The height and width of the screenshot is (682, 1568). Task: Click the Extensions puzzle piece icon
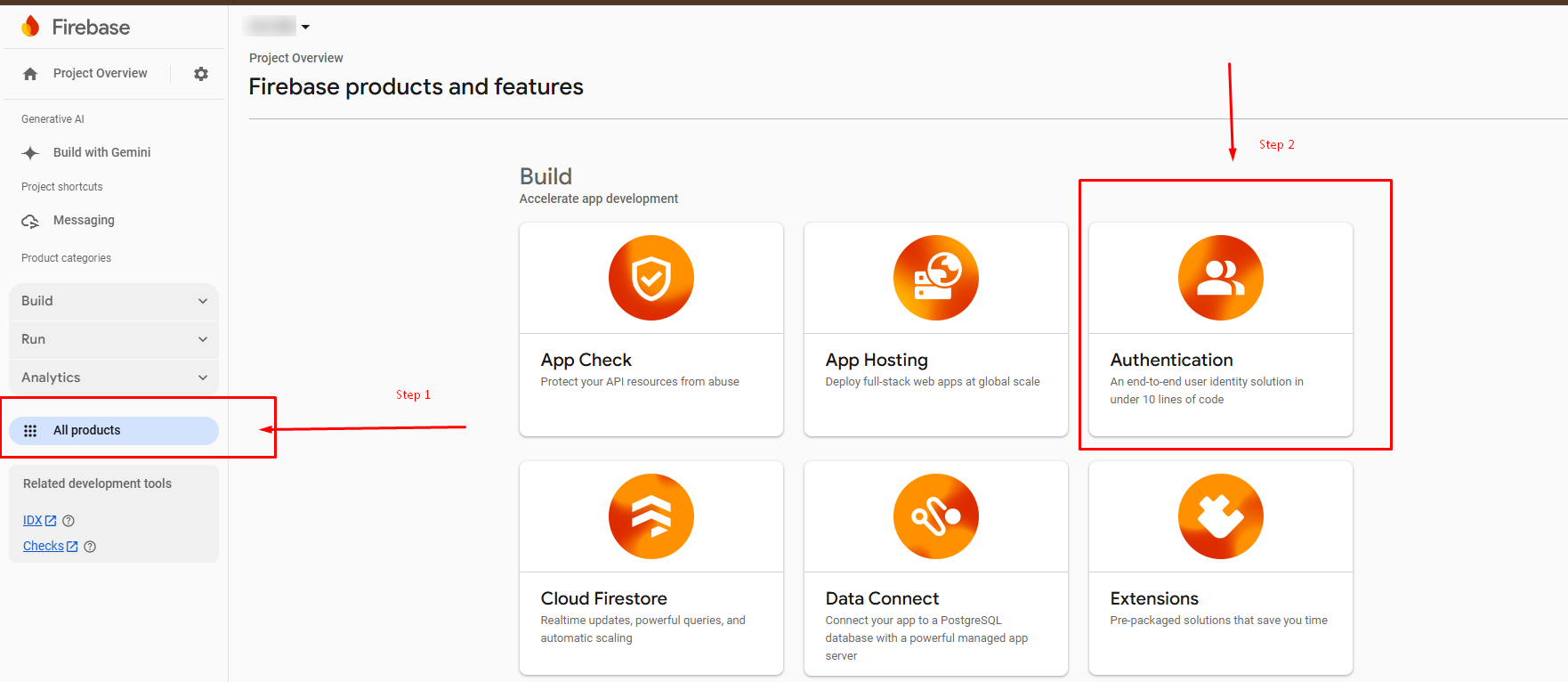tap(1220, 516)
